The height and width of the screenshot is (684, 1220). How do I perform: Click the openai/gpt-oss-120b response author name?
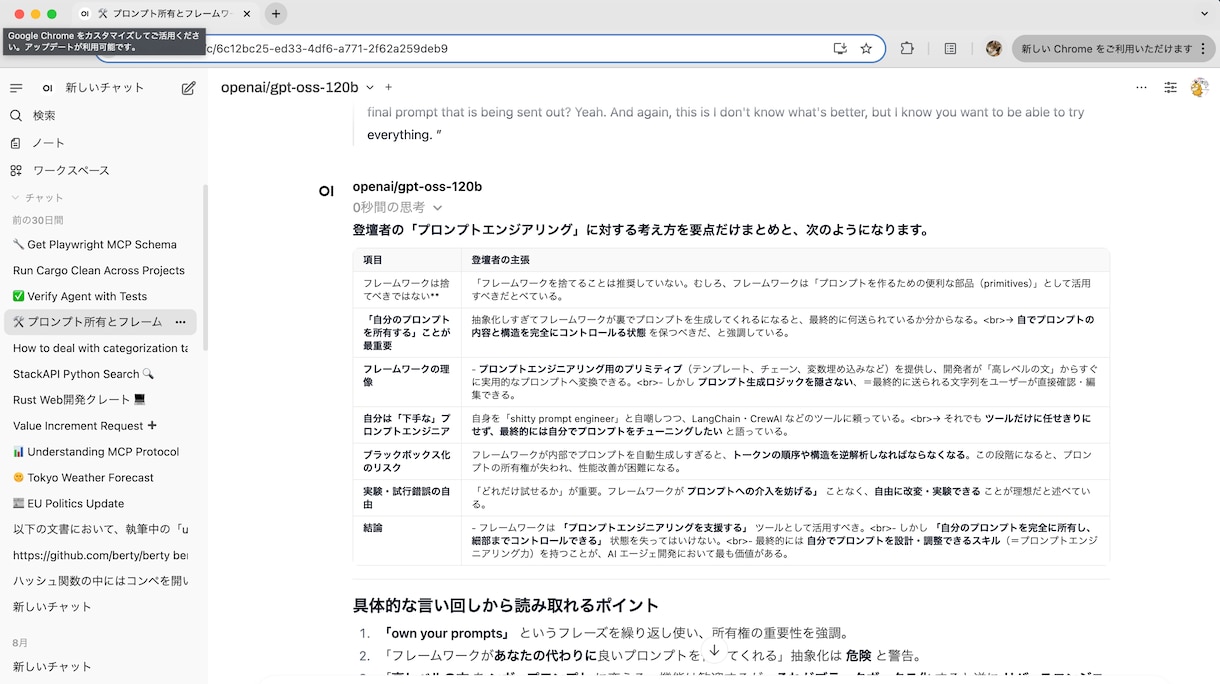click(417, 187)
